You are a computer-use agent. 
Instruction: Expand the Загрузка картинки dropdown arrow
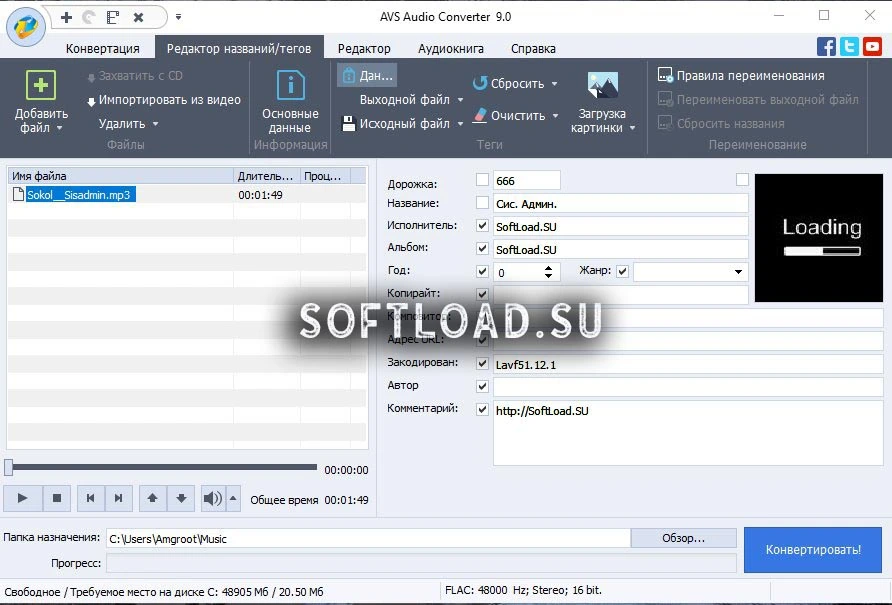coord(632,128)
